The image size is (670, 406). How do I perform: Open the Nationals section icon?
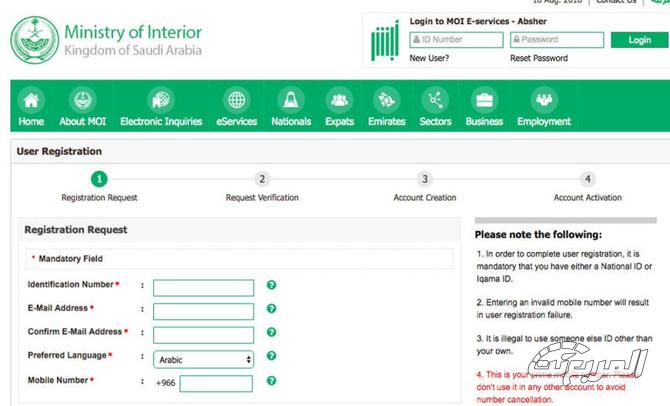pos(291,100)
